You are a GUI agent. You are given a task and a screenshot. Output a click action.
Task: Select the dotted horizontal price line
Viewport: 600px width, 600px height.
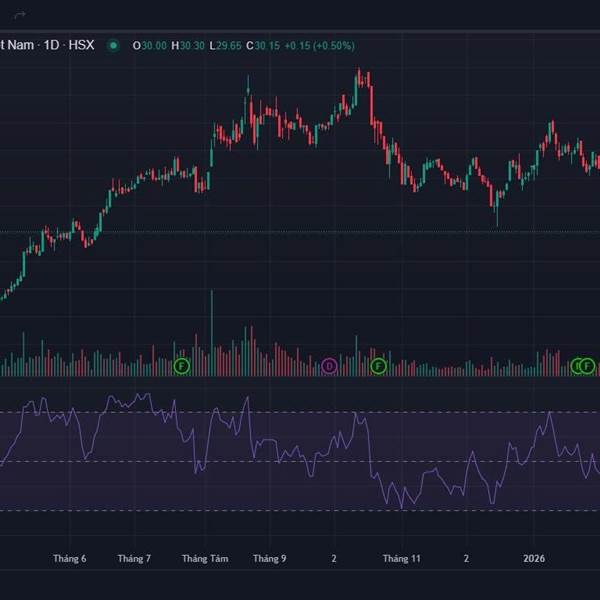tap(300, 232)
